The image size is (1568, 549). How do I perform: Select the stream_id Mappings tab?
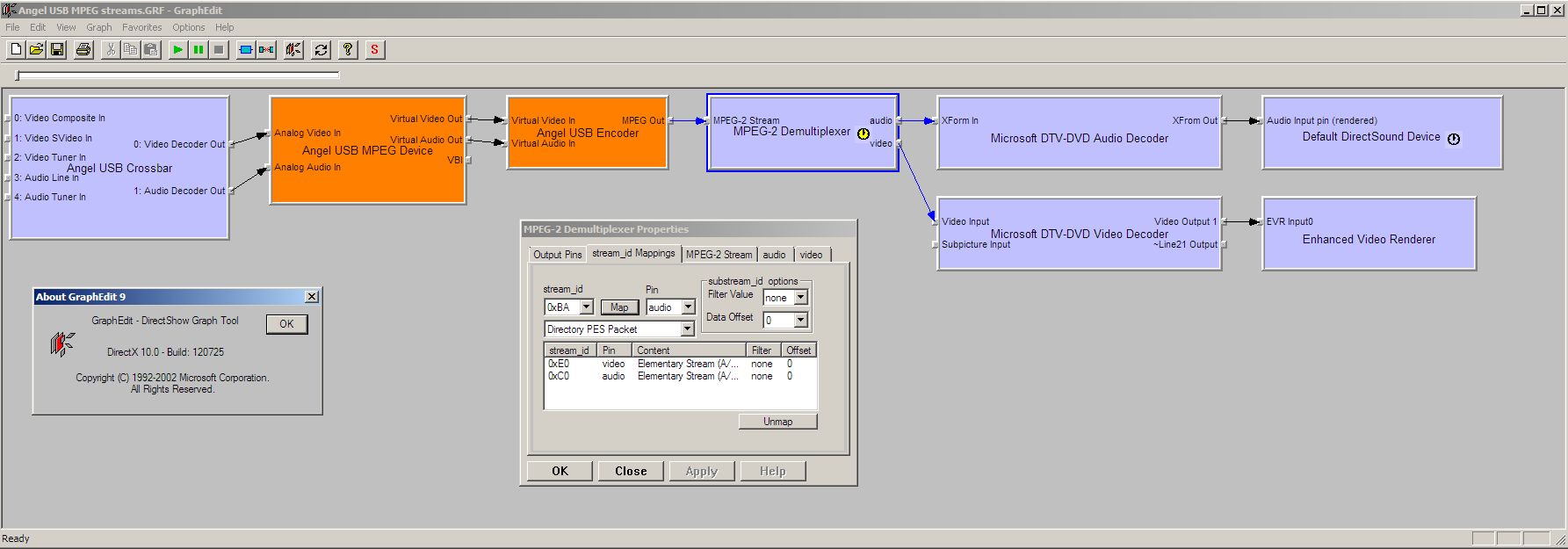click(633, 253)
